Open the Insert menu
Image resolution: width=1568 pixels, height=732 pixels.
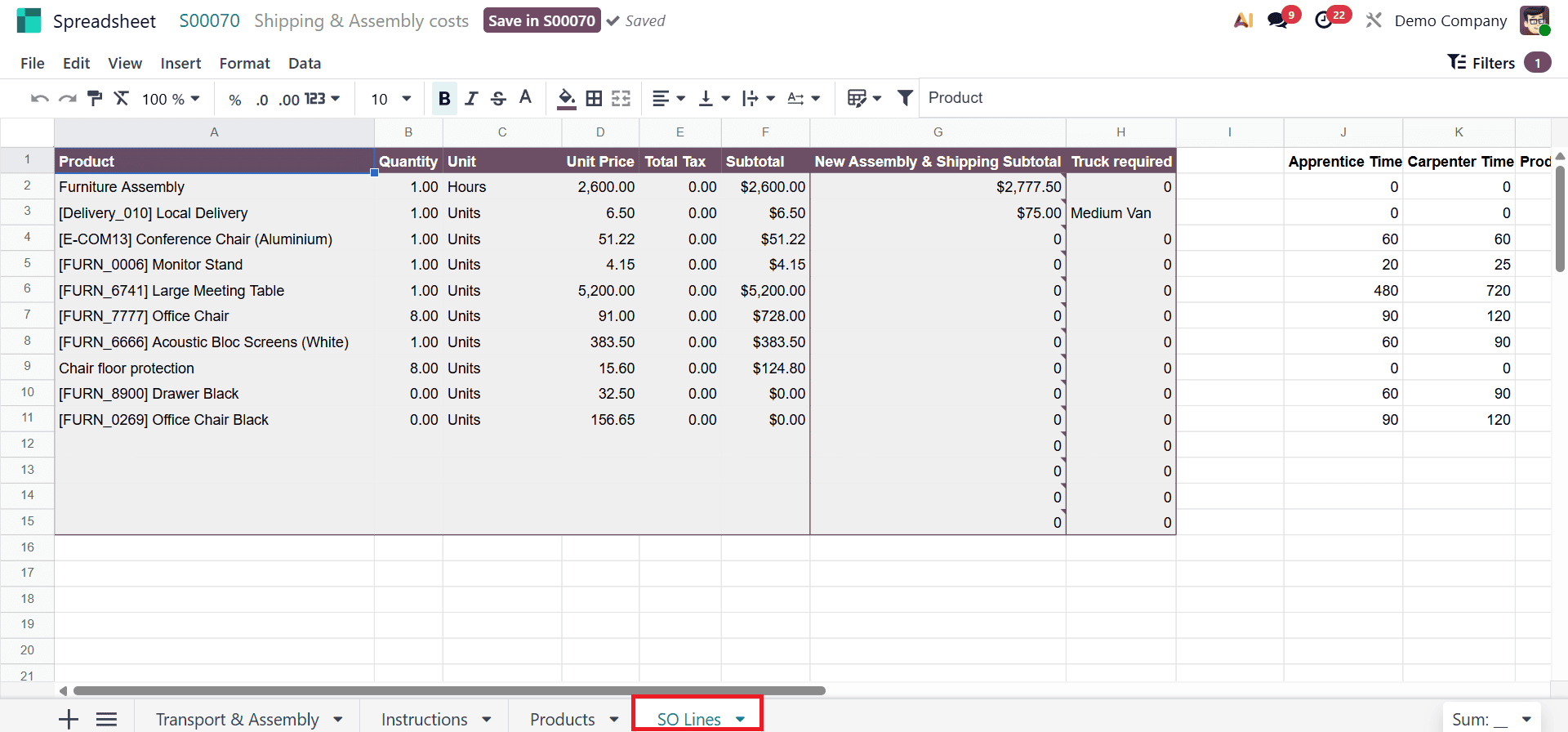tap(180, 63)
